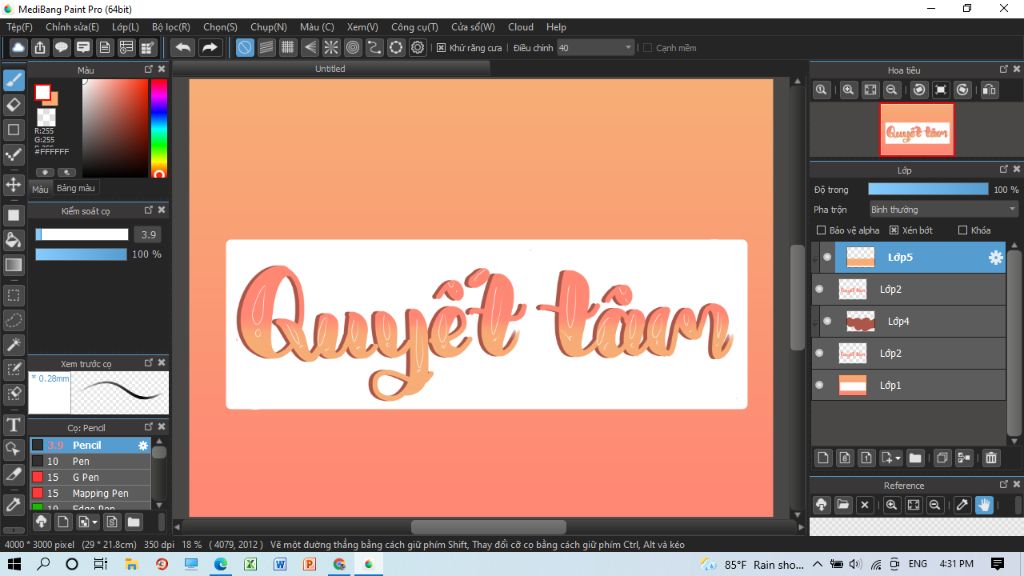Click the Redo arrow button
The width and height of the screenshot is (1024, 576).
click(x=209, y=48)
